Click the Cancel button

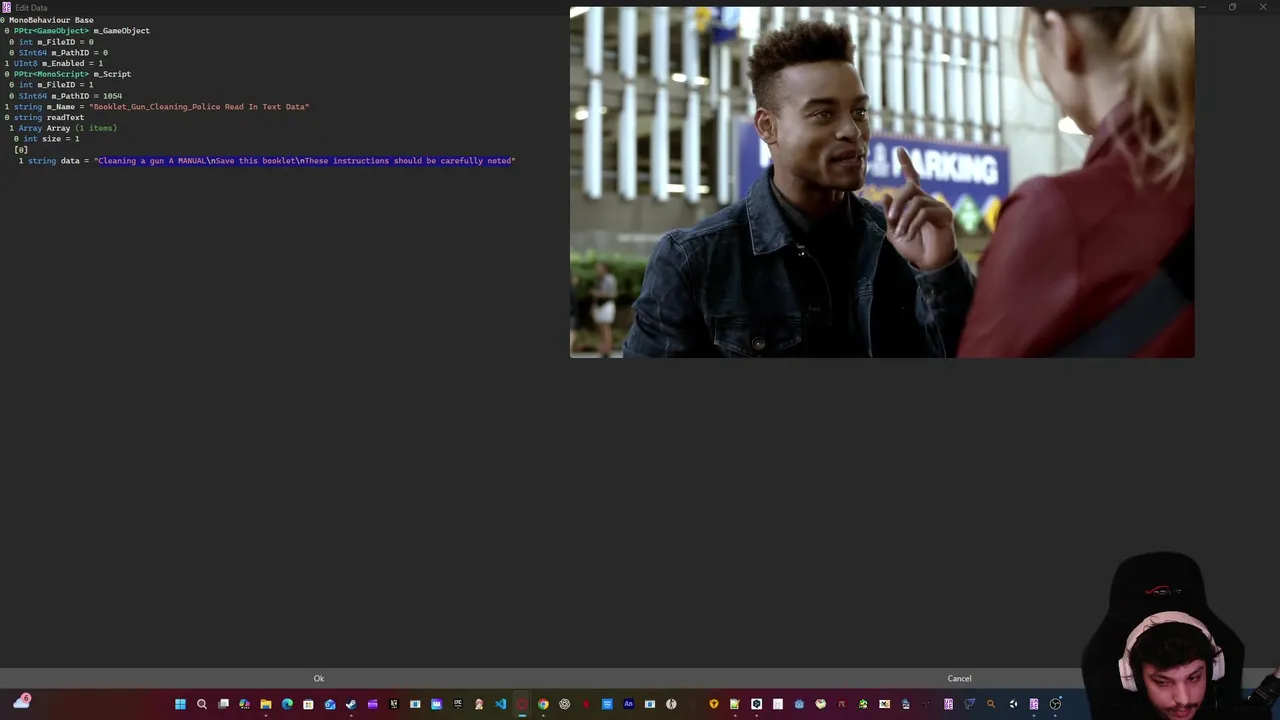[x=959, y=678]
